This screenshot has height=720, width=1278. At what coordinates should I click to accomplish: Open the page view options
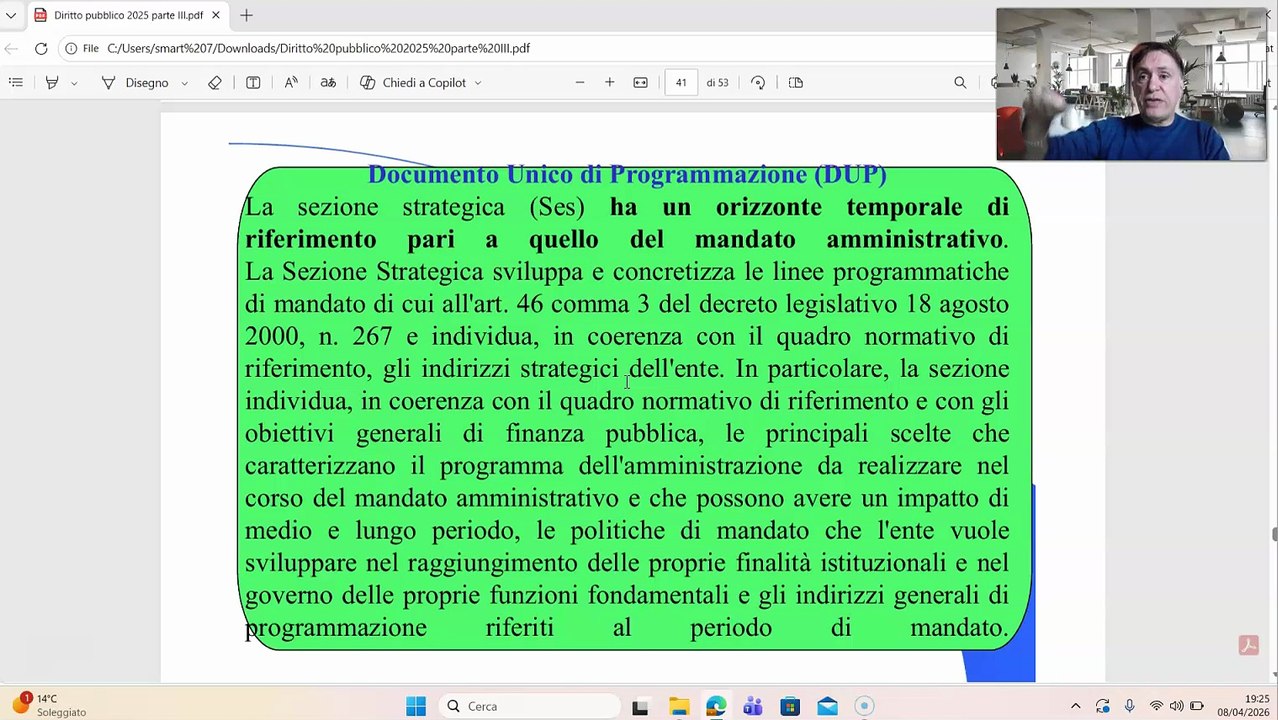[x=796, y=83]
